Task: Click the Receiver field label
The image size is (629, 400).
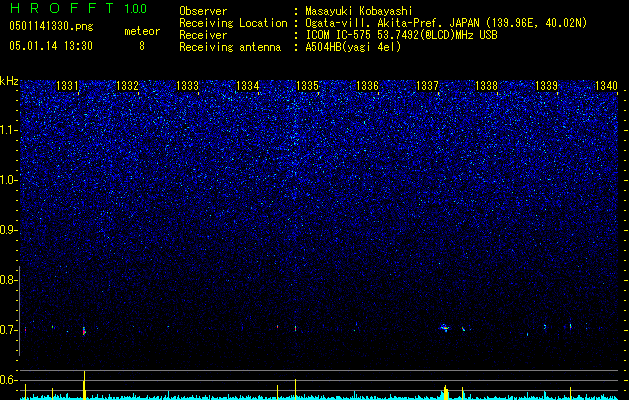Action: click(x=203, y=35)
